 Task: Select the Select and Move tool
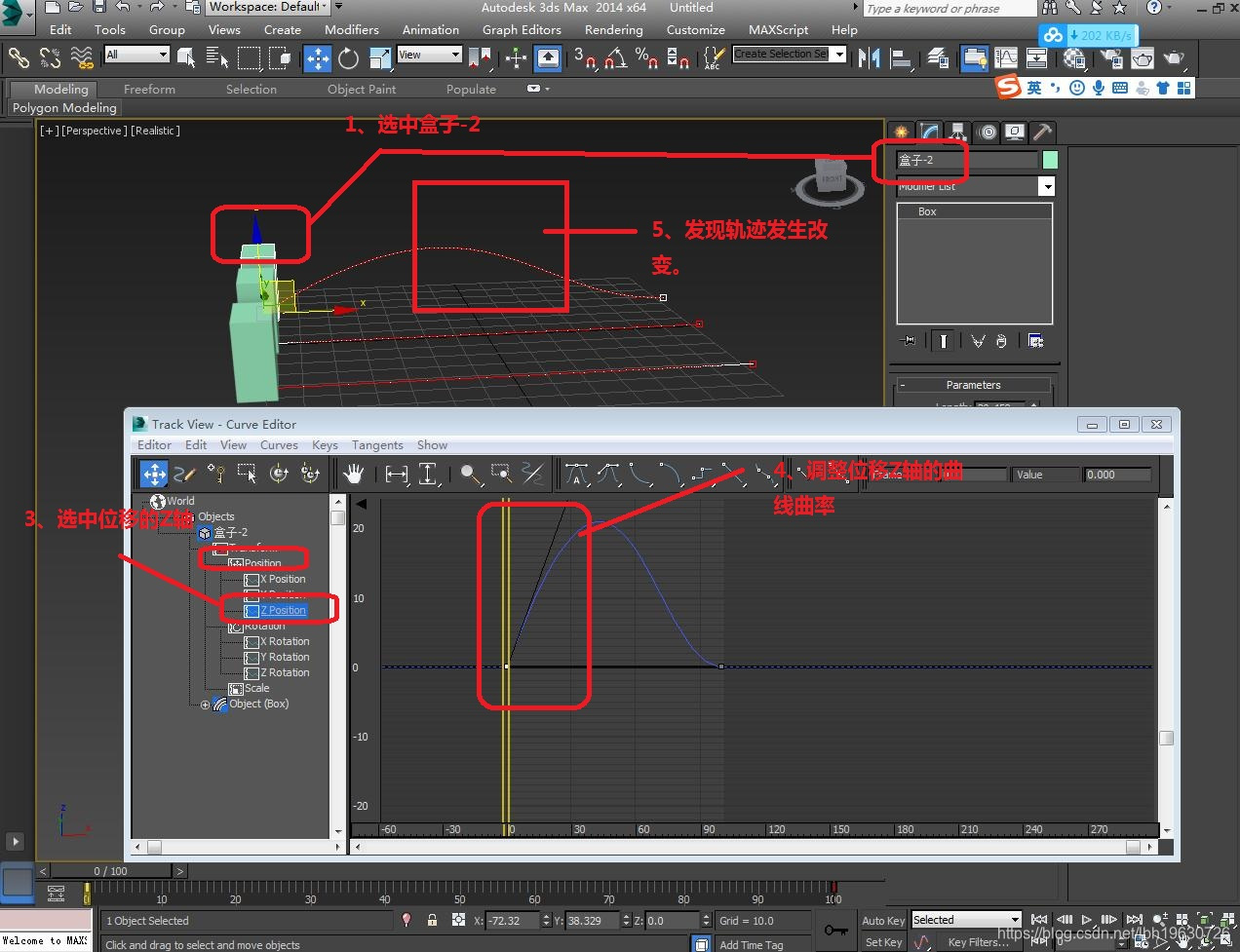[318, 58]
